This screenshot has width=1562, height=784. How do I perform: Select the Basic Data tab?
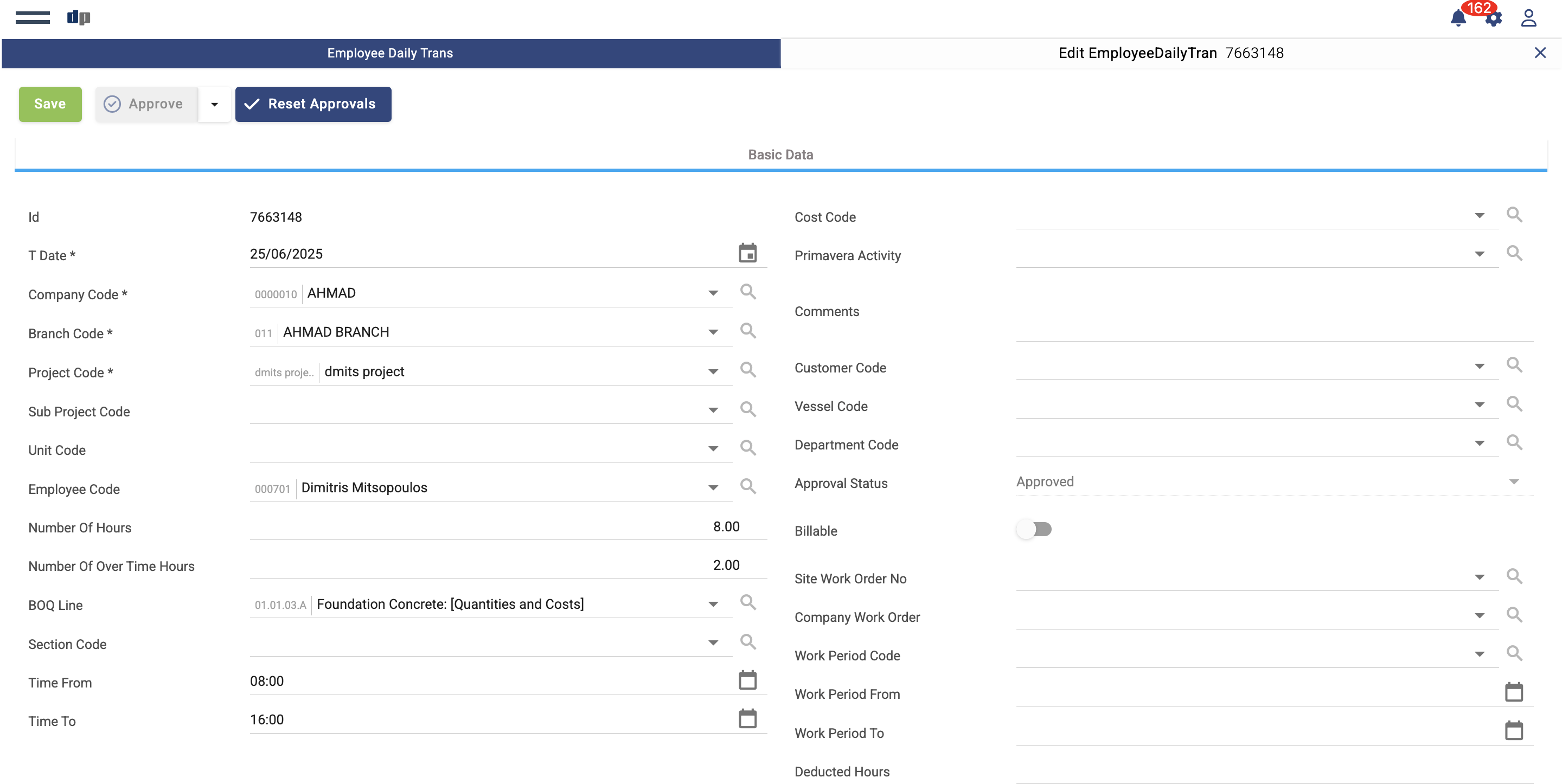780,155
